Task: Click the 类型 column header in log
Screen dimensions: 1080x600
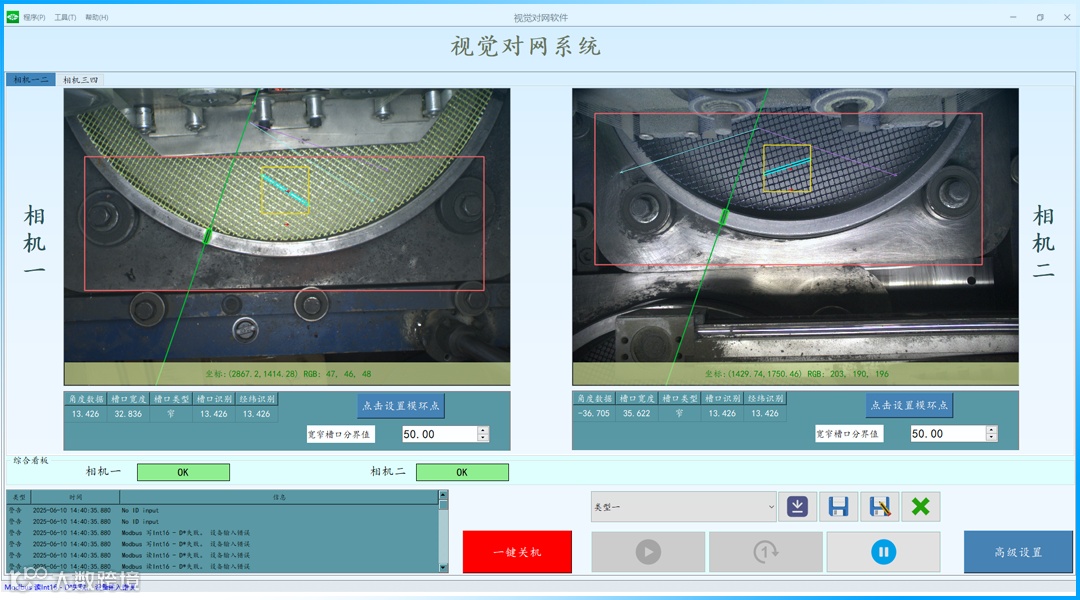Action: tap(19, 497)
